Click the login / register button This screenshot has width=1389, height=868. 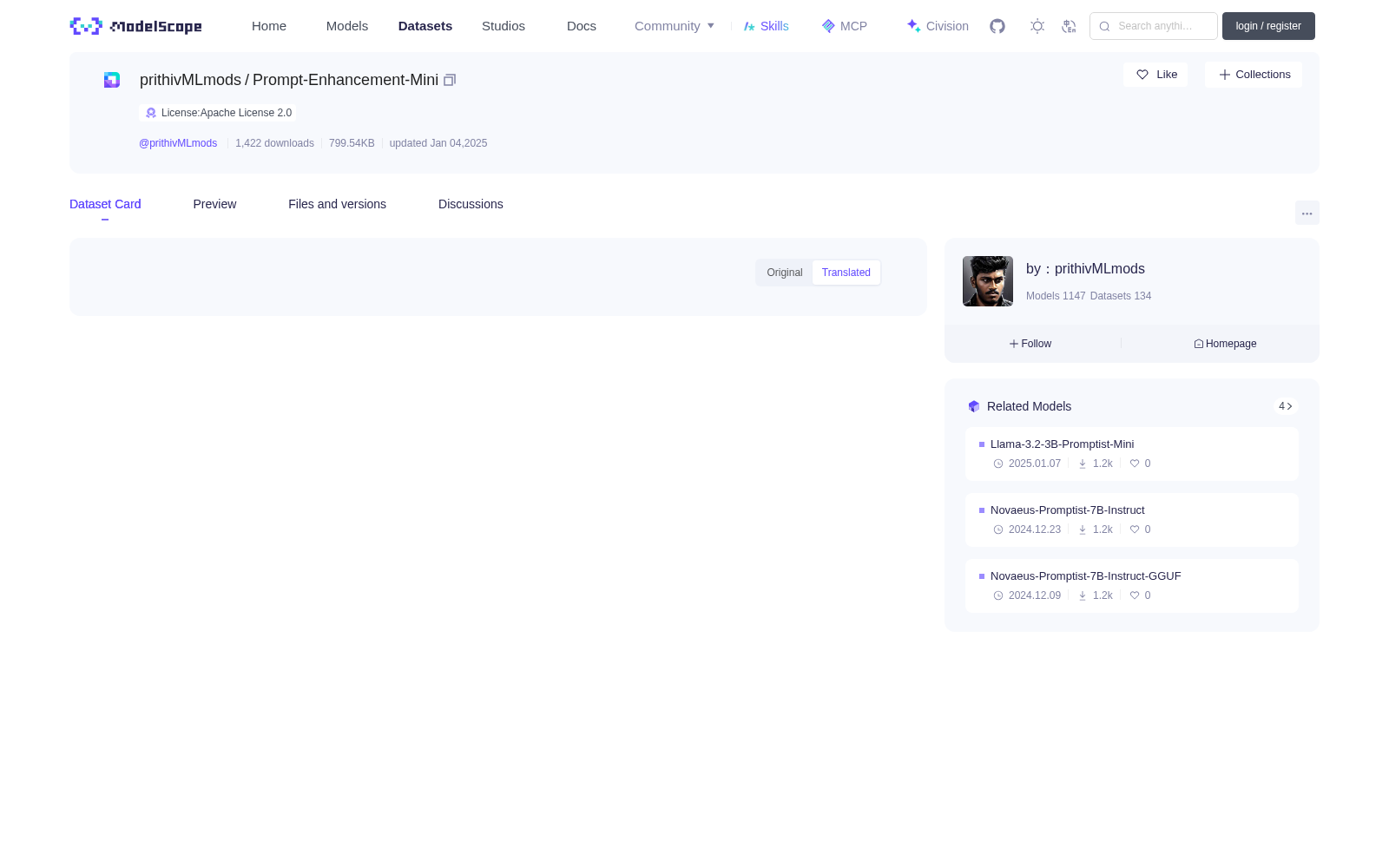tap(1268, 26)
